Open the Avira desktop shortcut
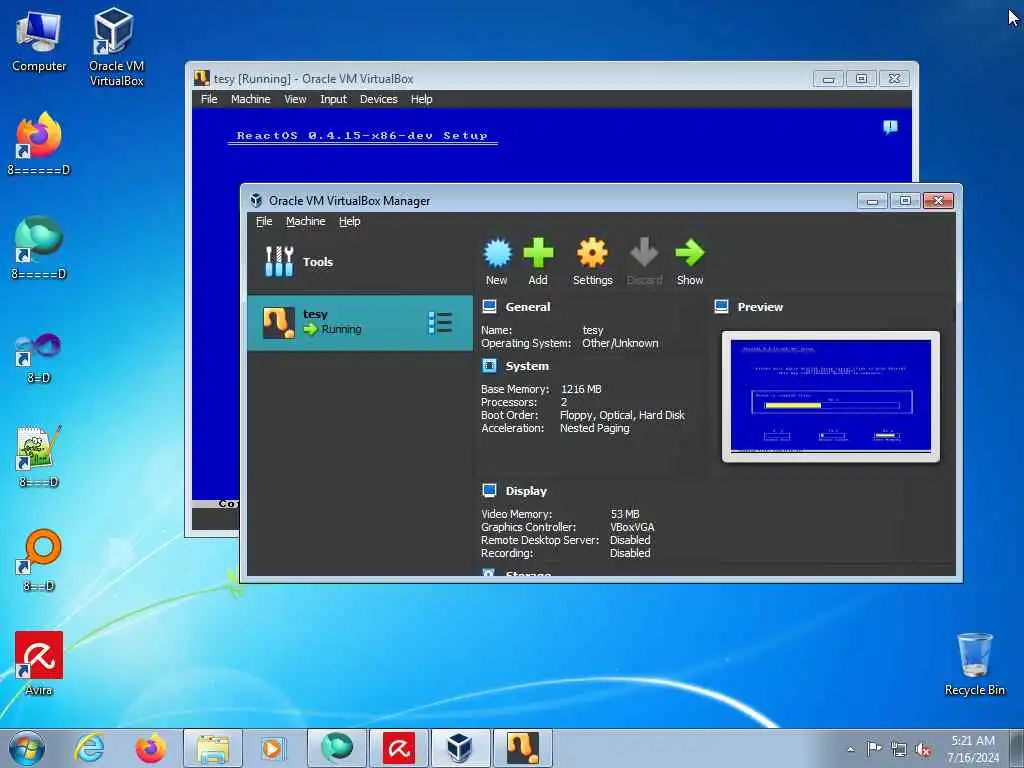This screenshot has width=1024, height=768. [x=39, y=664]
